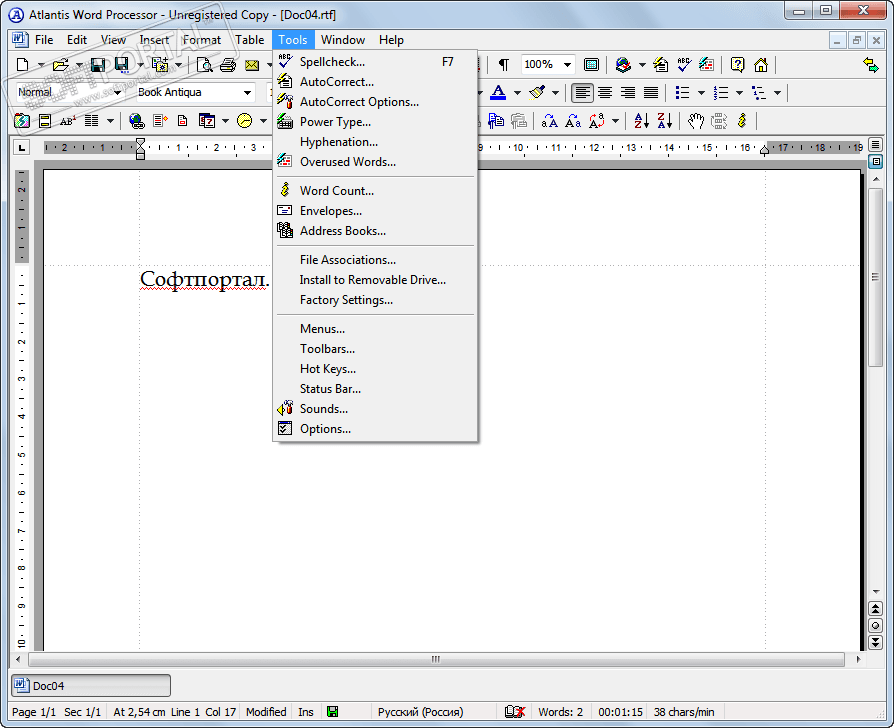Image resolution: width=894 pixels, height=728 pixels.
Task: Click the Русский (Россия) language indicator
Action: (420, 712)
